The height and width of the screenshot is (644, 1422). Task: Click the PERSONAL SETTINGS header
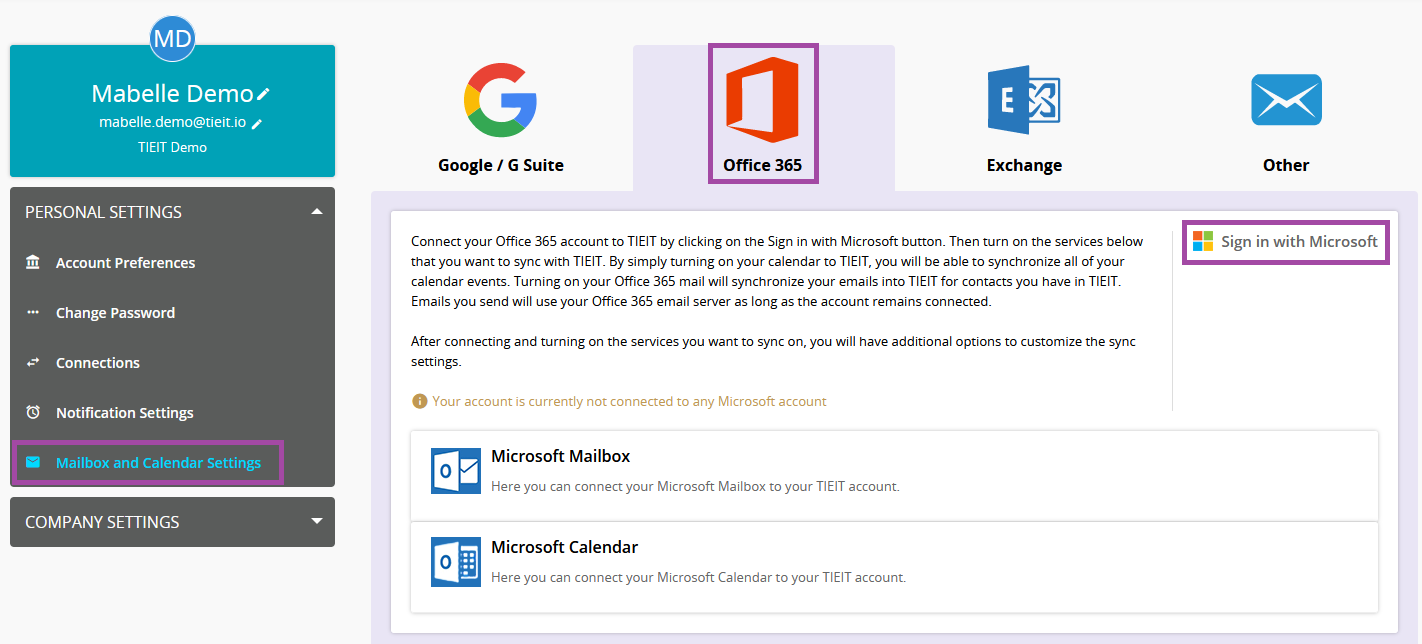(172, 212)
